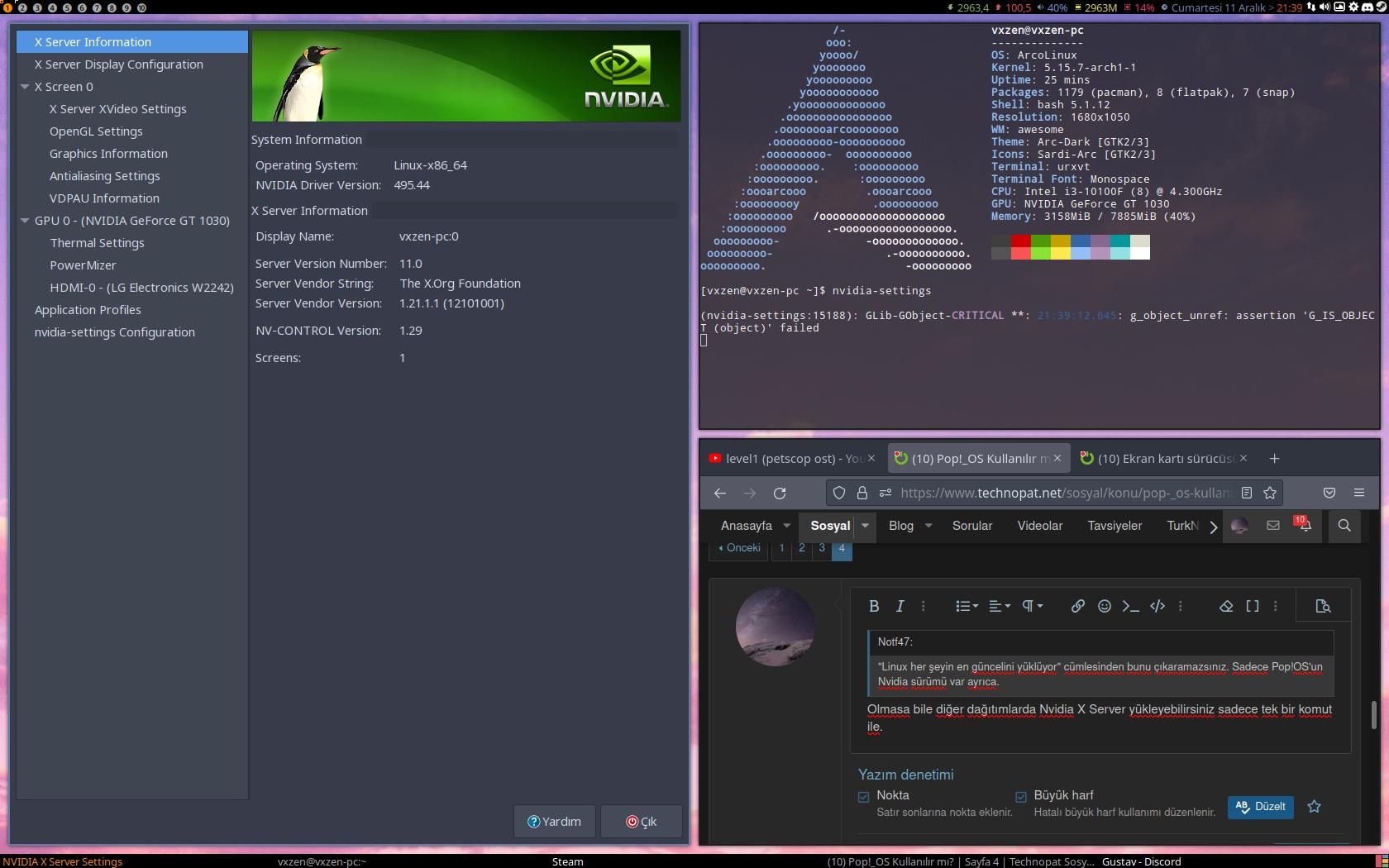Collapse the X Screen 0 tree node

point(25,87)
